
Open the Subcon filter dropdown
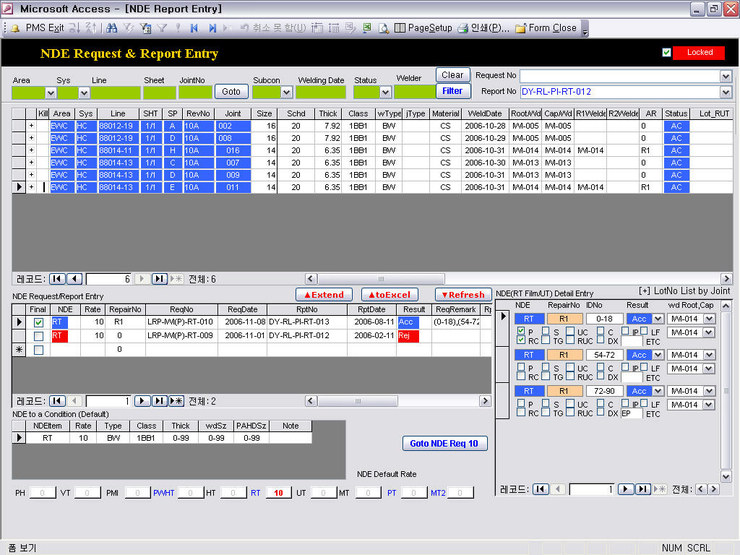[286, 93]
